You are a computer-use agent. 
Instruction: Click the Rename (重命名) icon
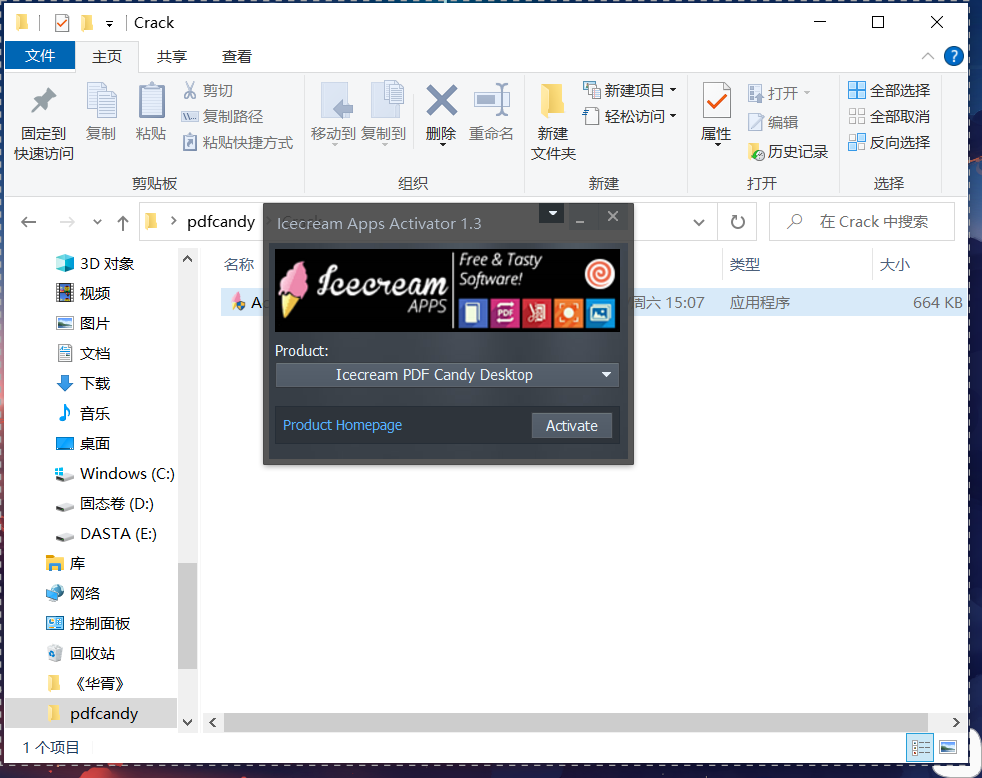point(492,100)
